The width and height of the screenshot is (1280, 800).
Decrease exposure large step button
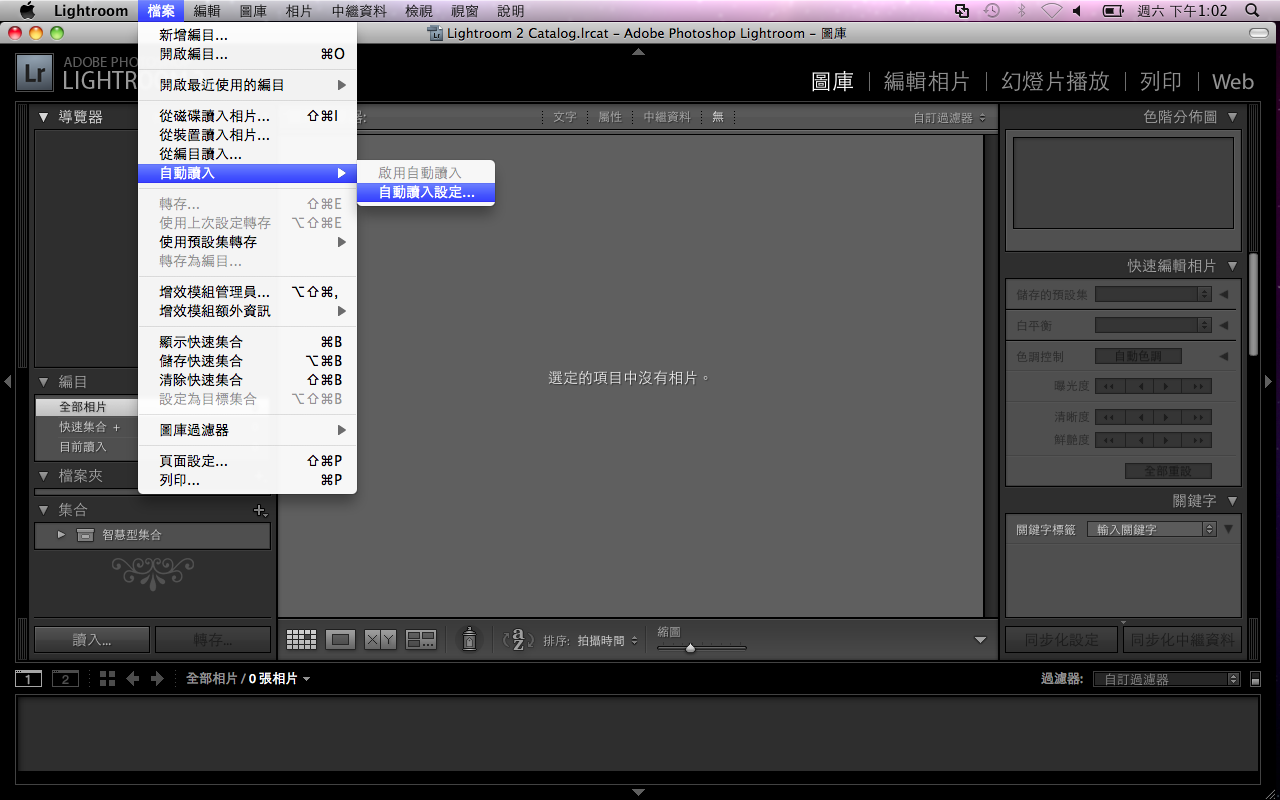(1109, 386)
